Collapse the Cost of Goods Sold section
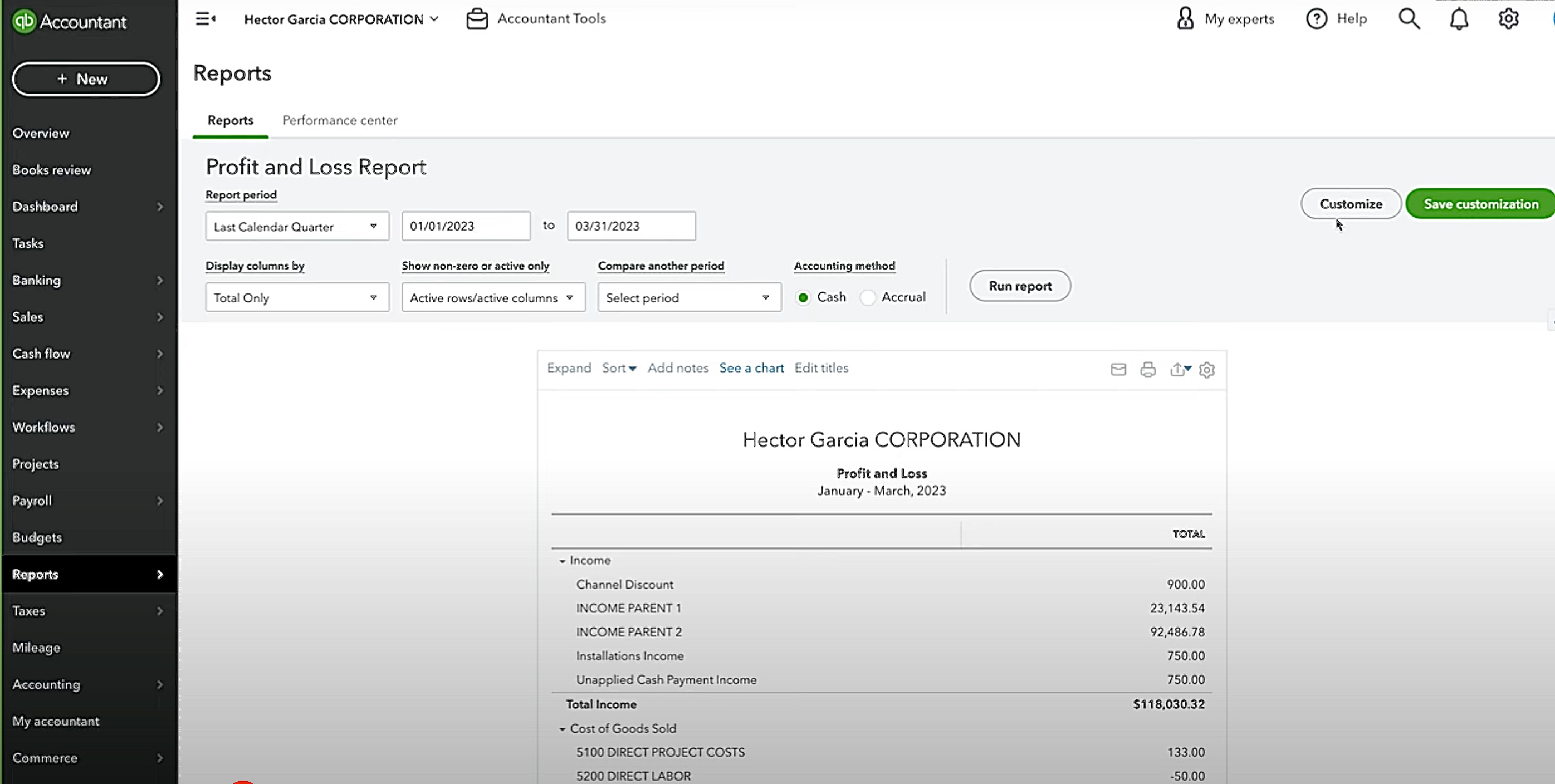The image size is (1555, 784). [x=562, y=729]
